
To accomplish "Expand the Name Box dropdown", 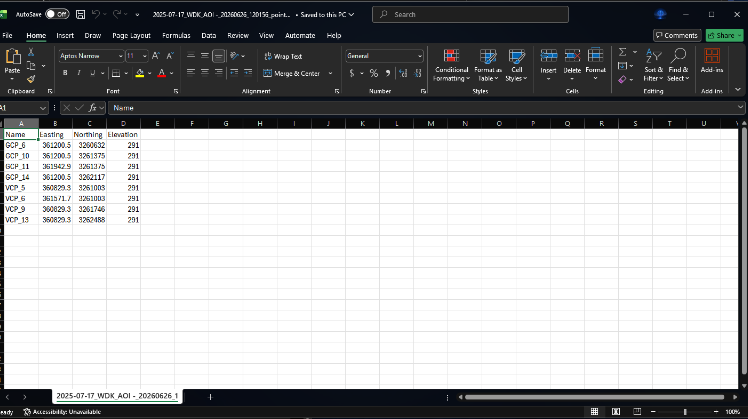I will (x=42, y=108).
